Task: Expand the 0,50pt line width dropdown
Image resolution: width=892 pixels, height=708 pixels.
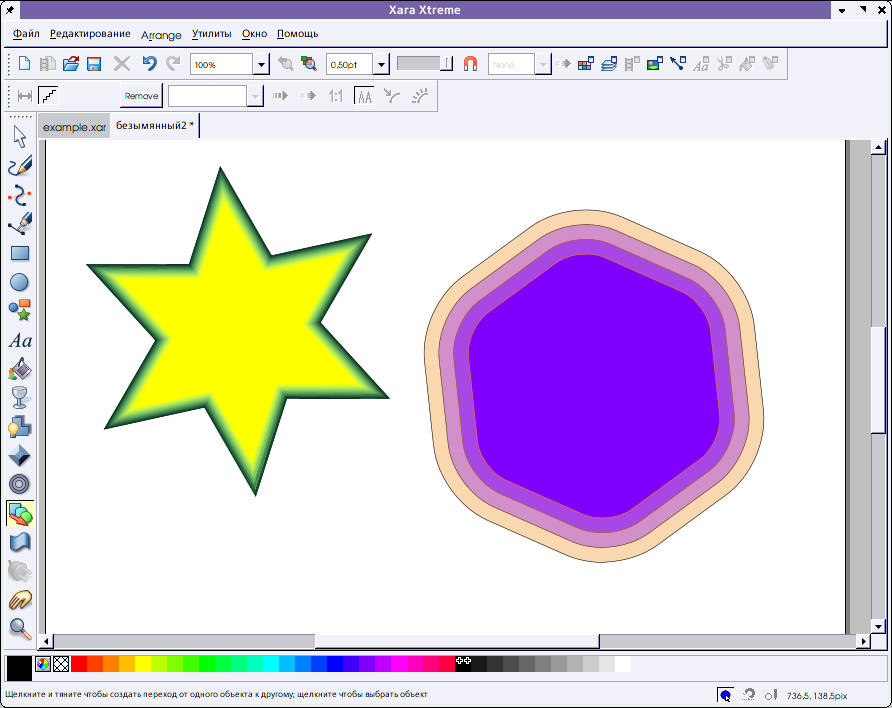Action: pyautogui.click(x=381, y=64)
